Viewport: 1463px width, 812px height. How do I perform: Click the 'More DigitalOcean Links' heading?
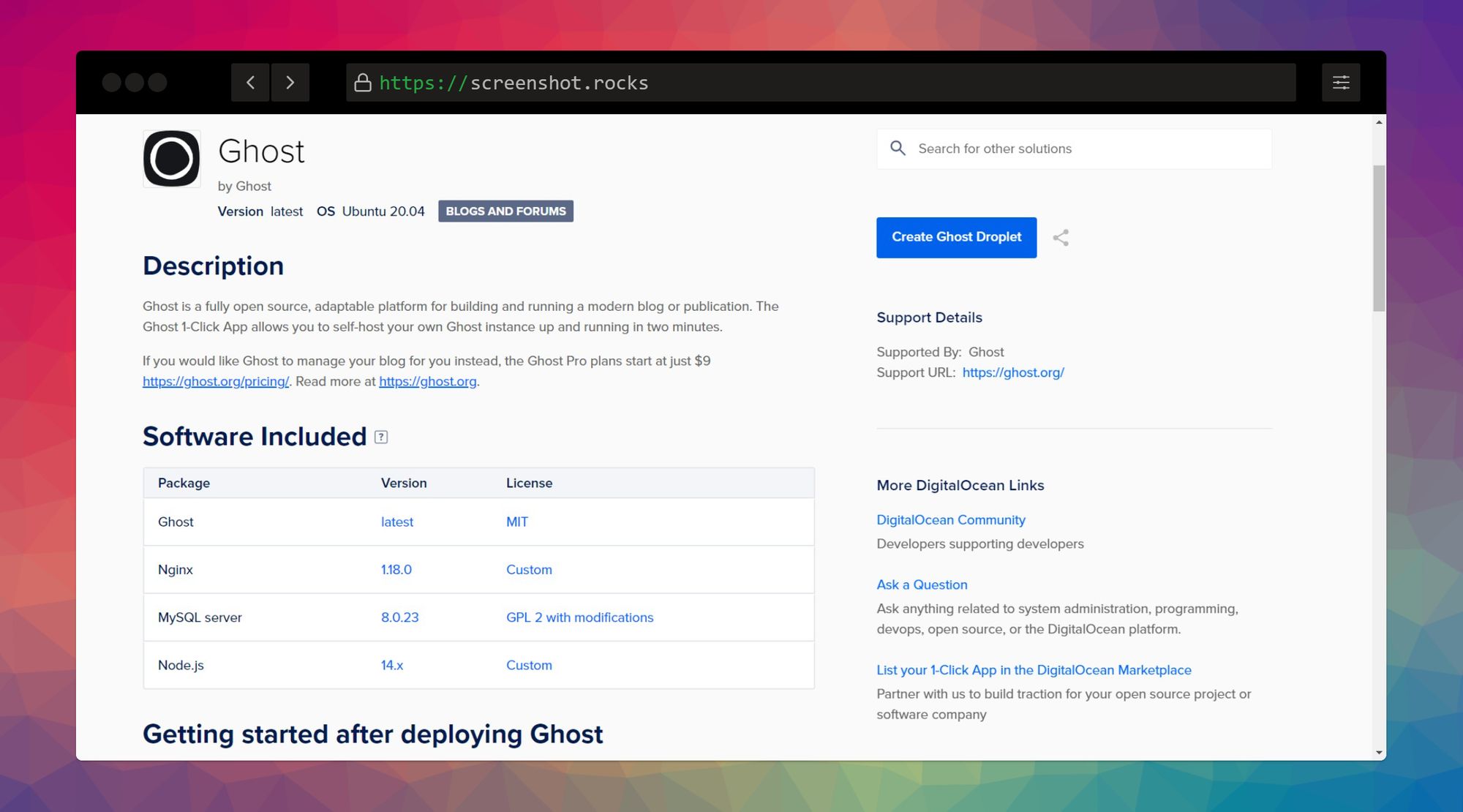(x=960, y=485)
